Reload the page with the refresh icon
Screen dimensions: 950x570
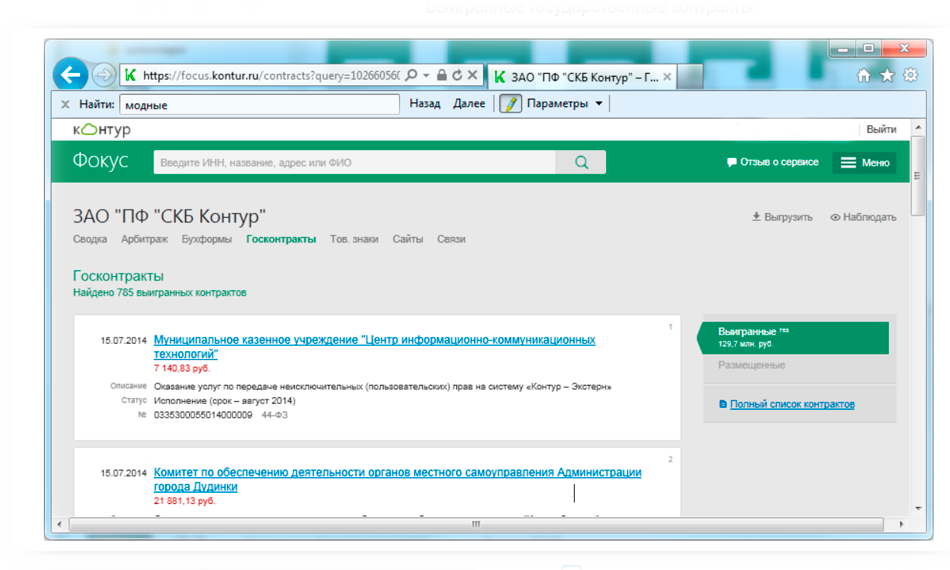pos(457,75)
